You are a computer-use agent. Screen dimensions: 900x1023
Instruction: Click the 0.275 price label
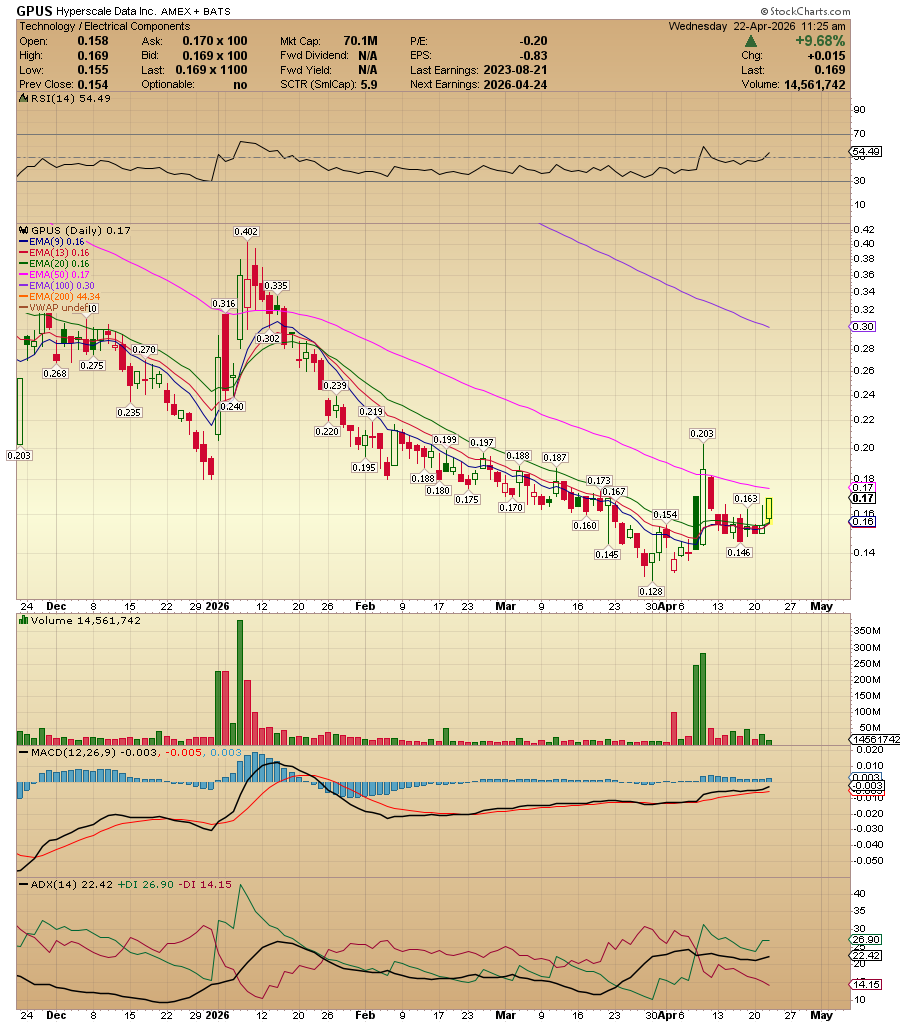(92, 365)
